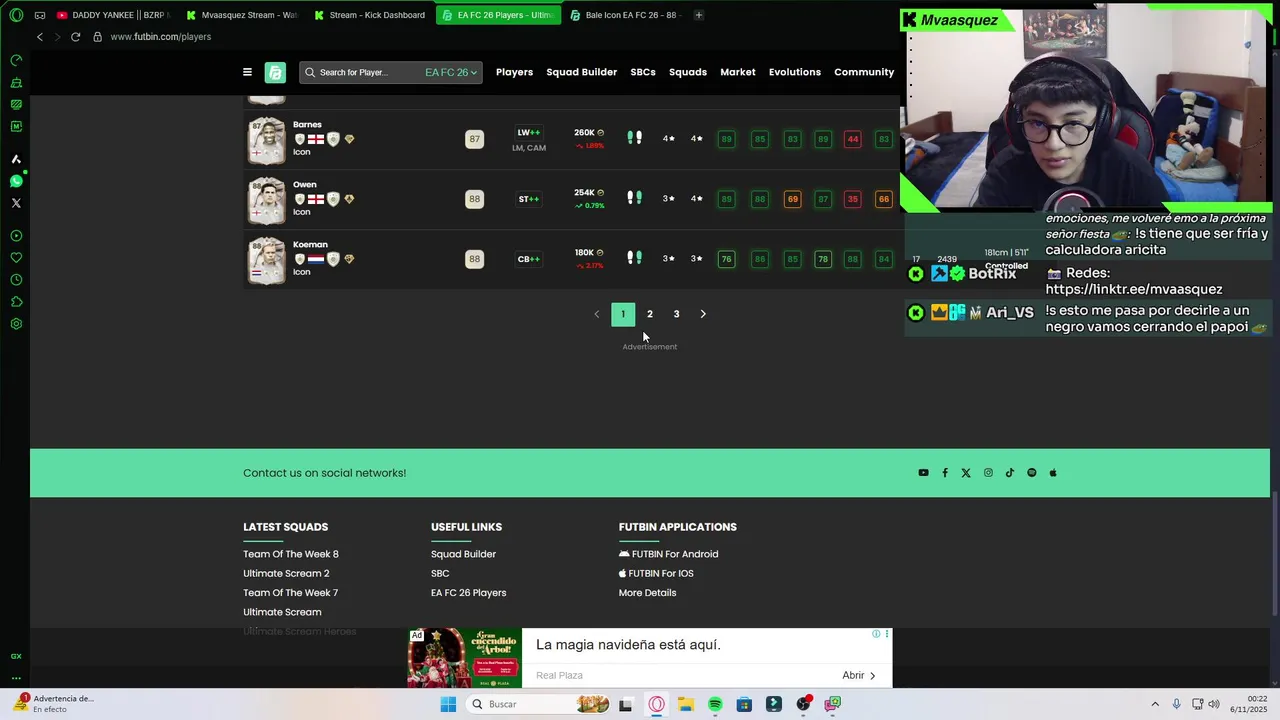Go to page 3 of player results
This screenshot has width=1280, height=720.
click(676, 314)
